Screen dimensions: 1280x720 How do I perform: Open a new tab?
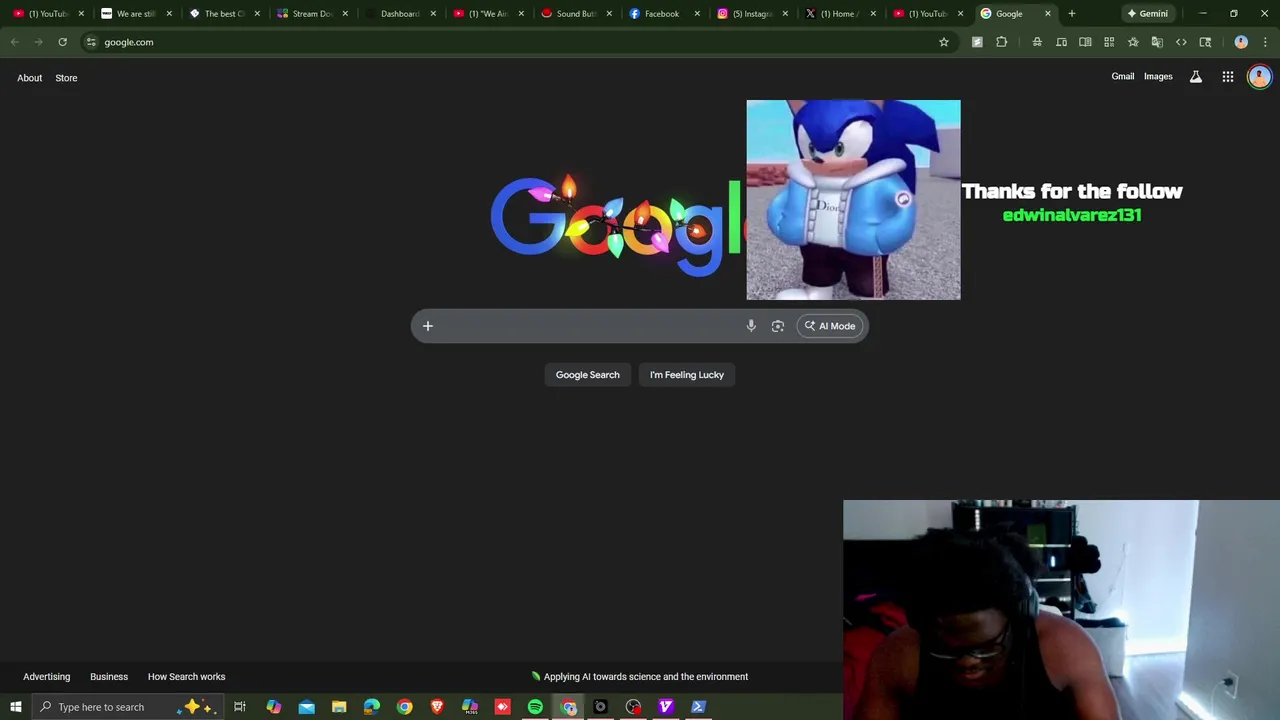coord(1072,14)
